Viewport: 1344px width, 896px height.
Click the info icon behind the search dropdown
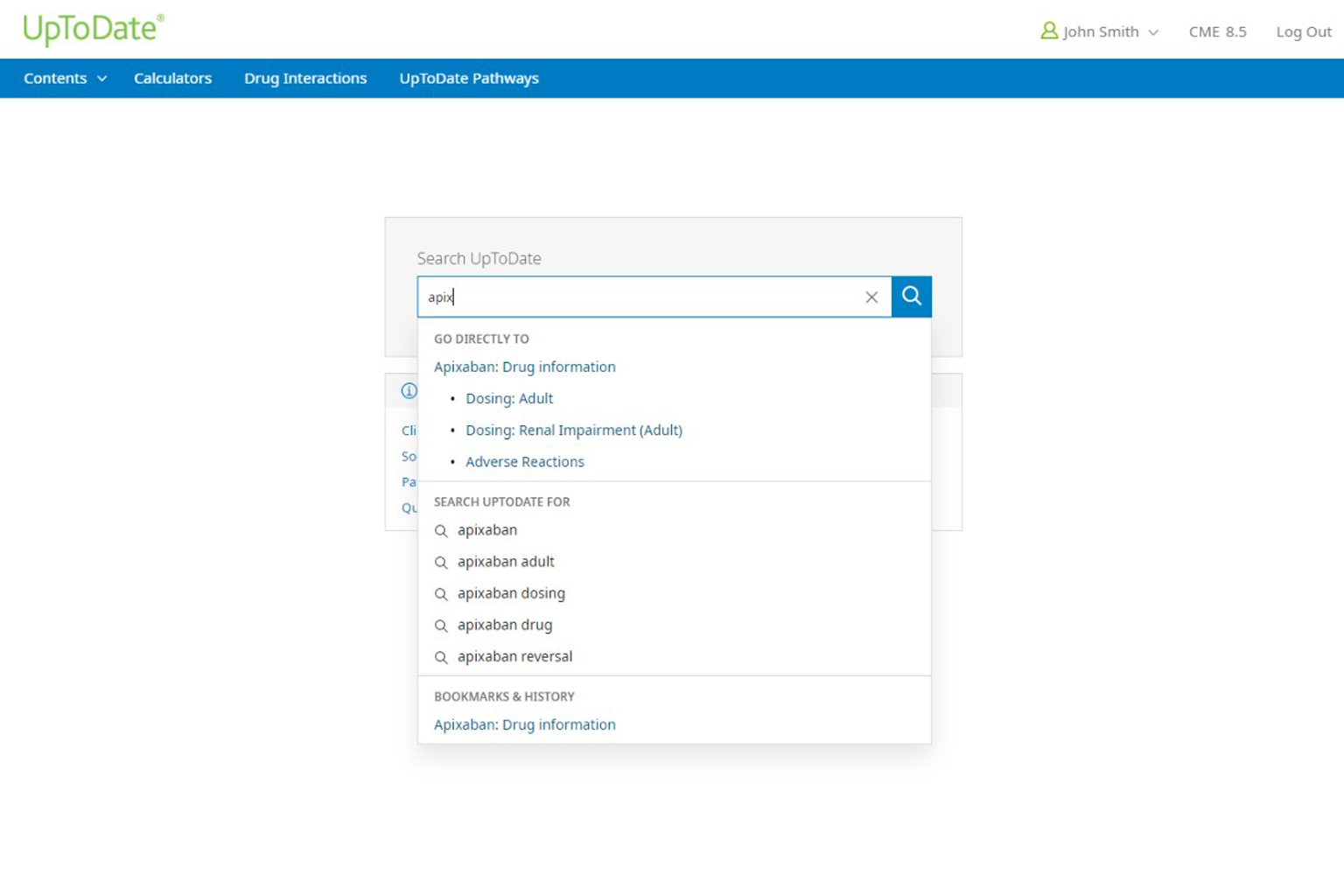click(x=409, y=391)
